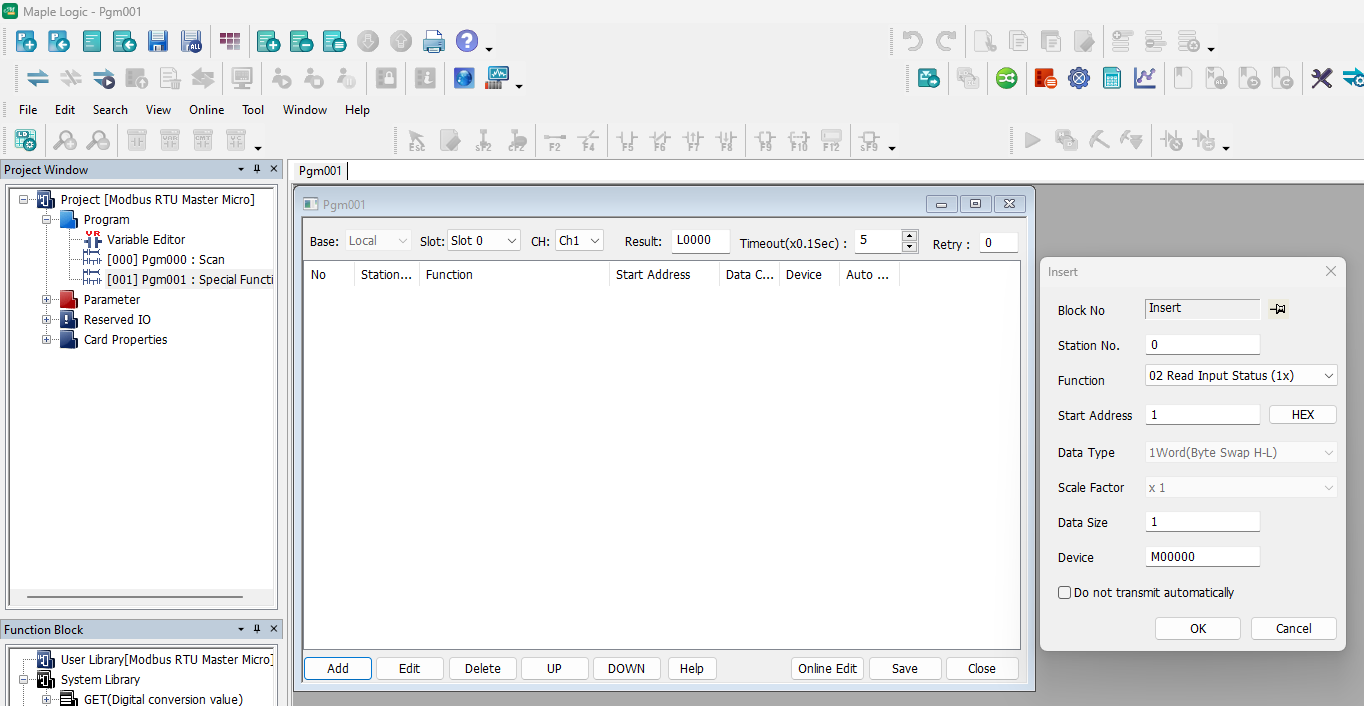Open the Online menu

point(206,110)
